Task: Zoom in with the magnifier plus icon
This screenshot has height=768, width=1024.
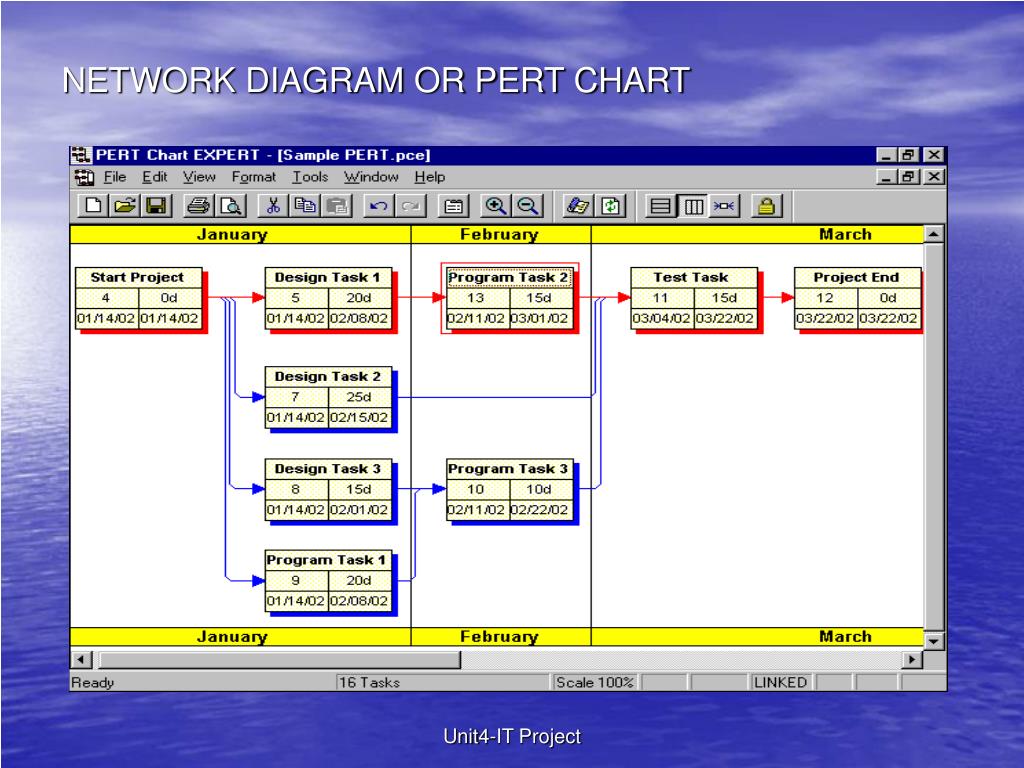Action: pos(496,206)
